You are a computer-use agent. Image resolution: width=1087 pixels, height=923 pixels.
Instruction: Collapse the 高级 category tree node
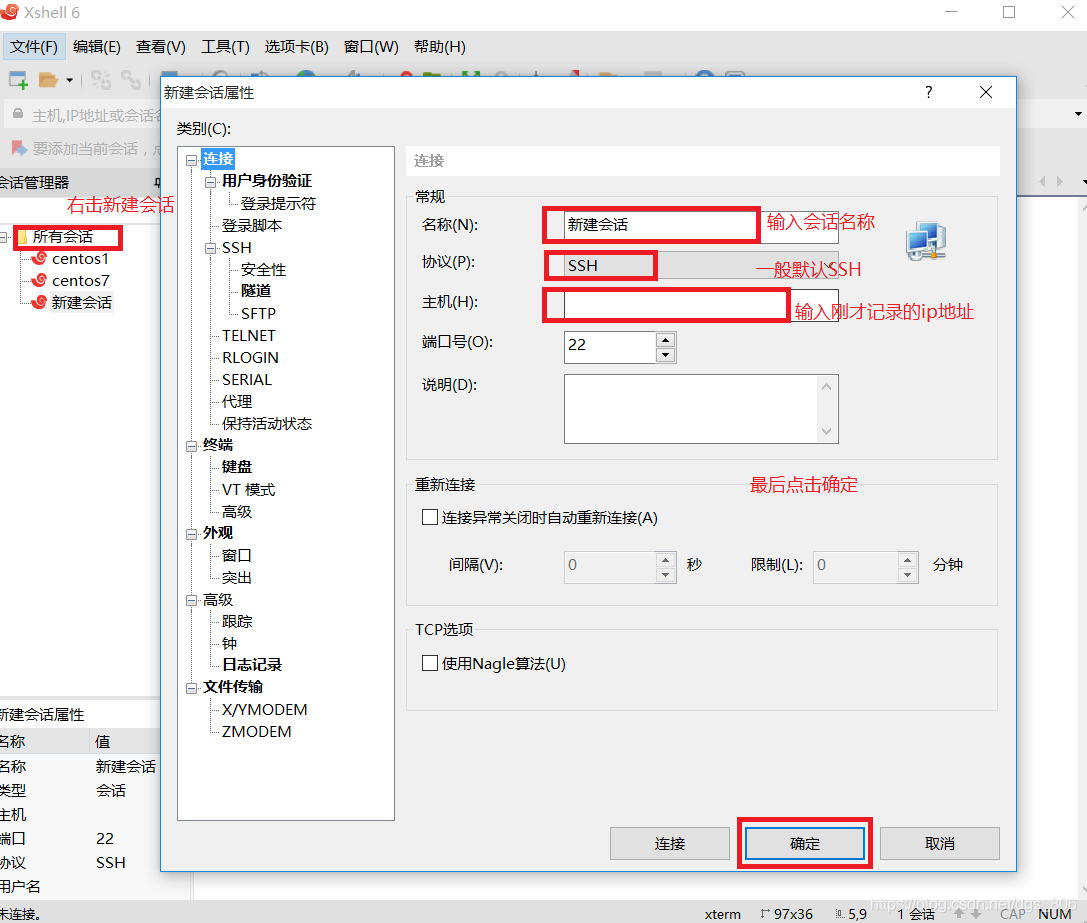tap(191, 601)
